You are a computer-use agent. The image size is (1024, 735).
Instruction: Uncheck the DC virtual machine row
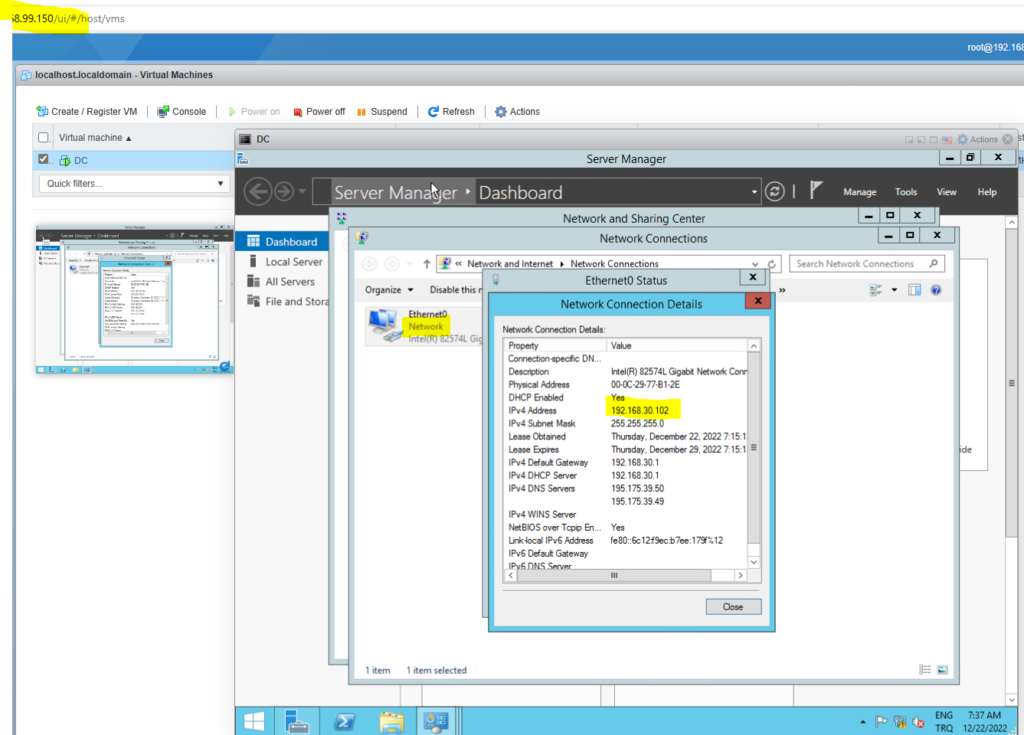click(x=41, y=159)
